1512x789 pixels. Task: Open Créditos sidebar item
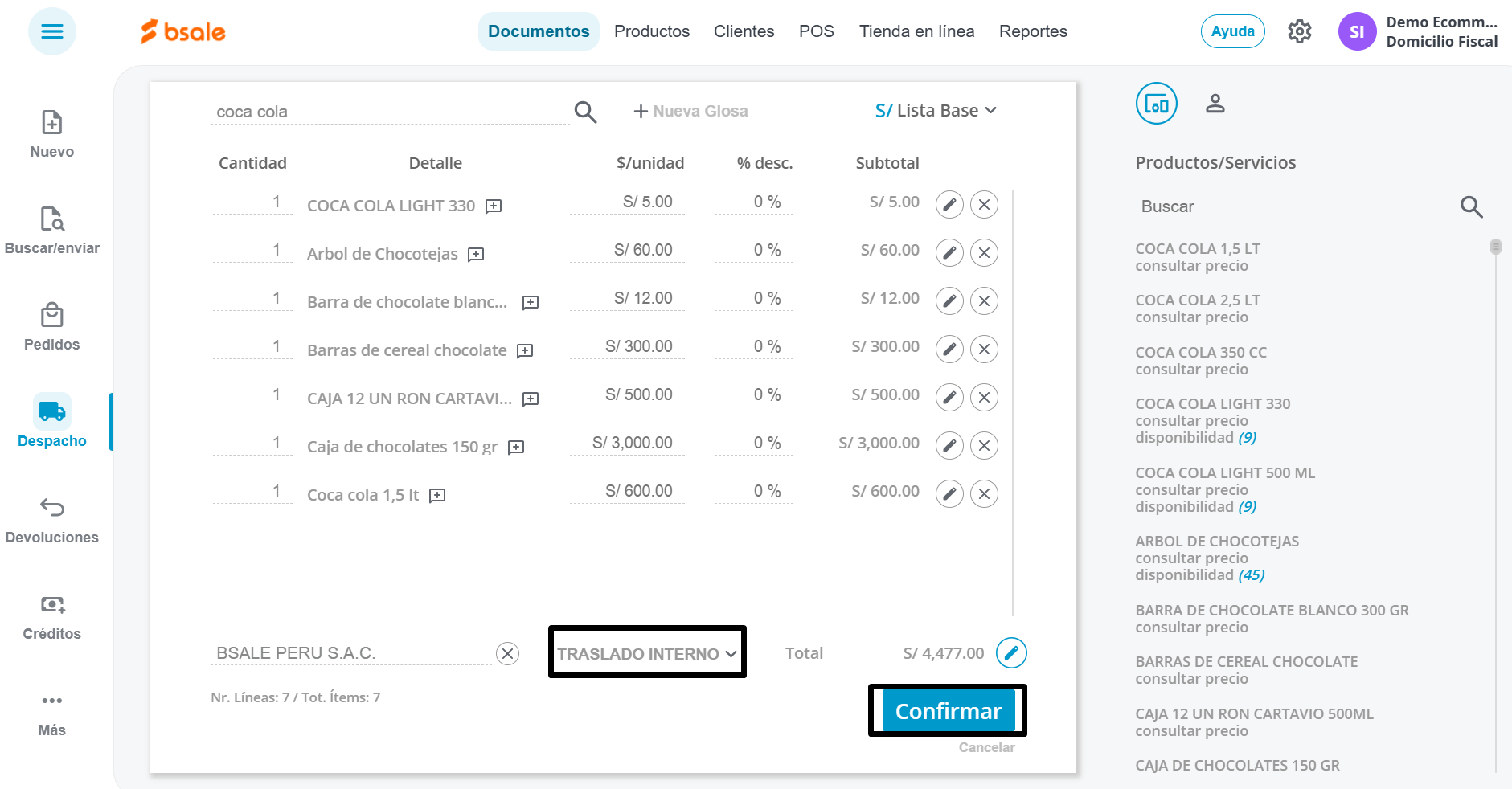(x=52, y=616)
